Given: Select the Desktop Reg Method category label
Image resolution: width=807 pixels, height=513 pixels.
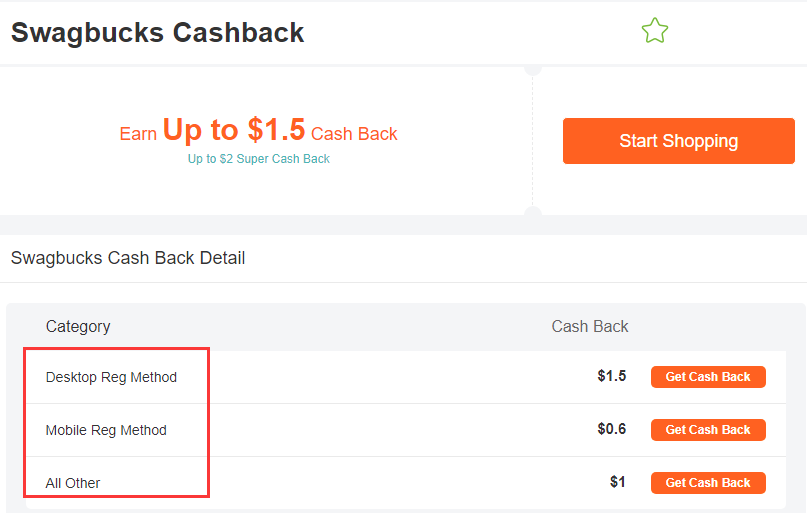Looking at the screenshot, I should coord(111,377).
